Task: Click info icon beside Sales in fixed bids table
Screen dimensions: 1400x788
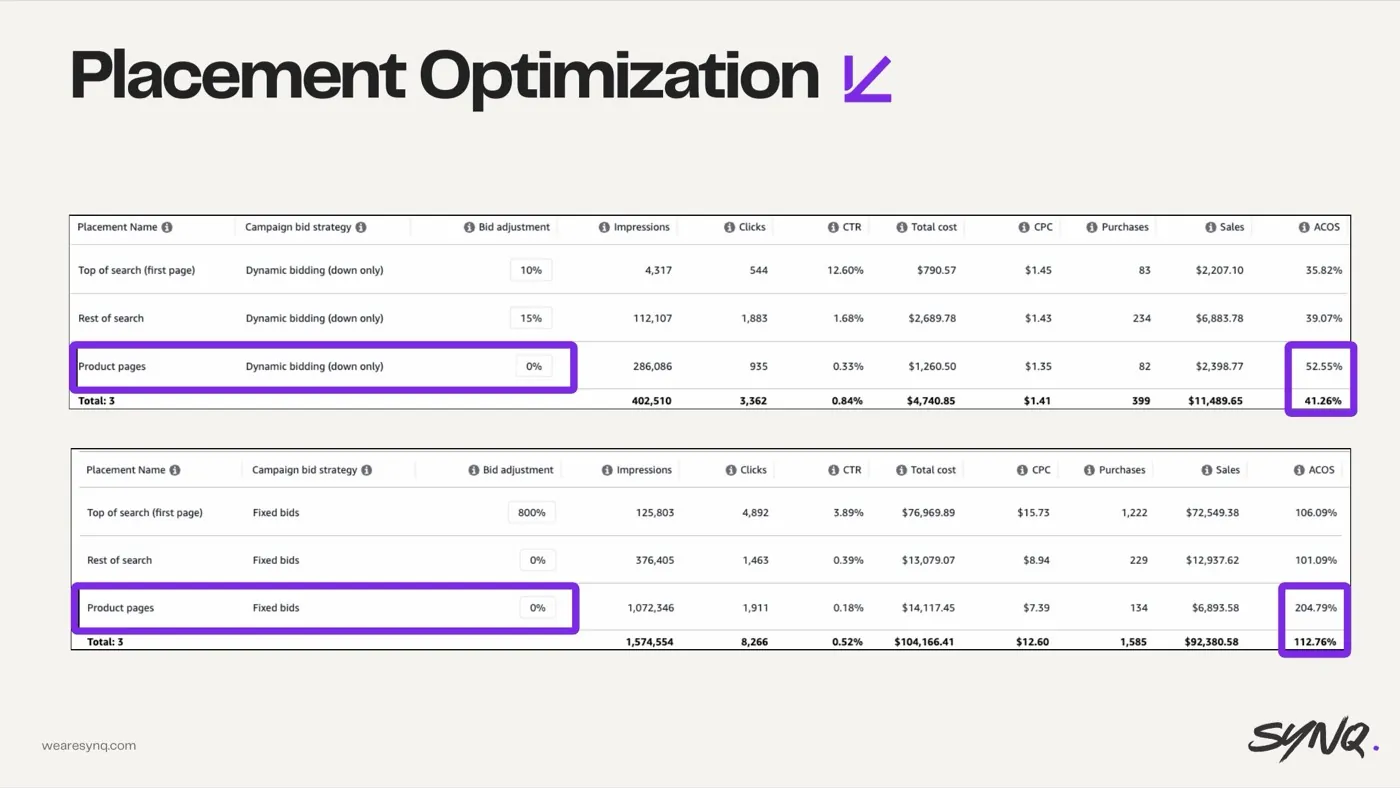Action: click(1206, 470)
